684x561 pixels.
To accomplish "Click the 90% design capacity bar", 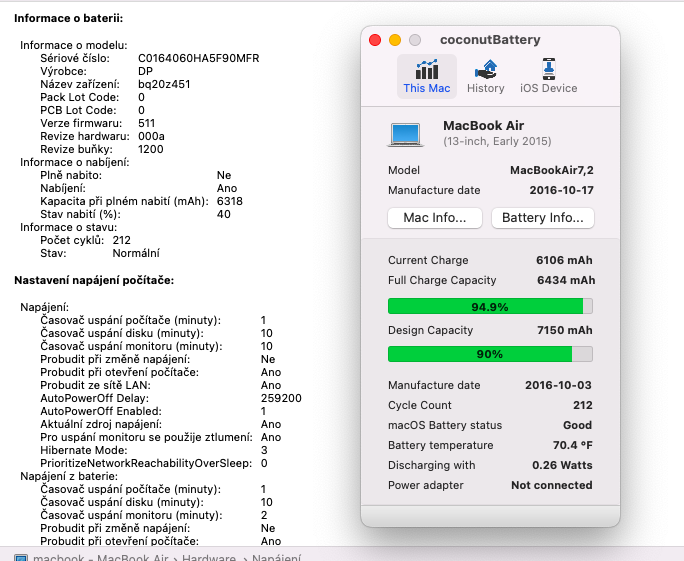I will click(x=490, y=354).
